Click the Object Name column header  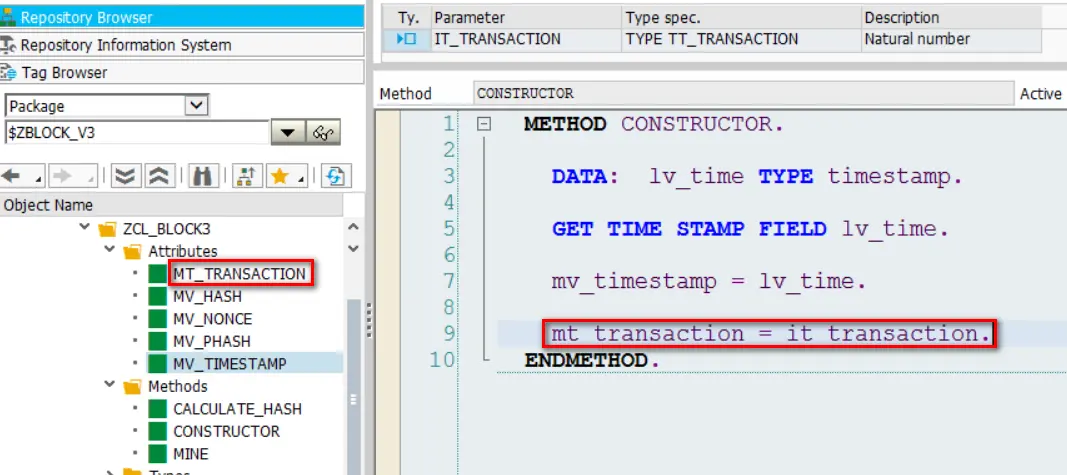(171, 205)
